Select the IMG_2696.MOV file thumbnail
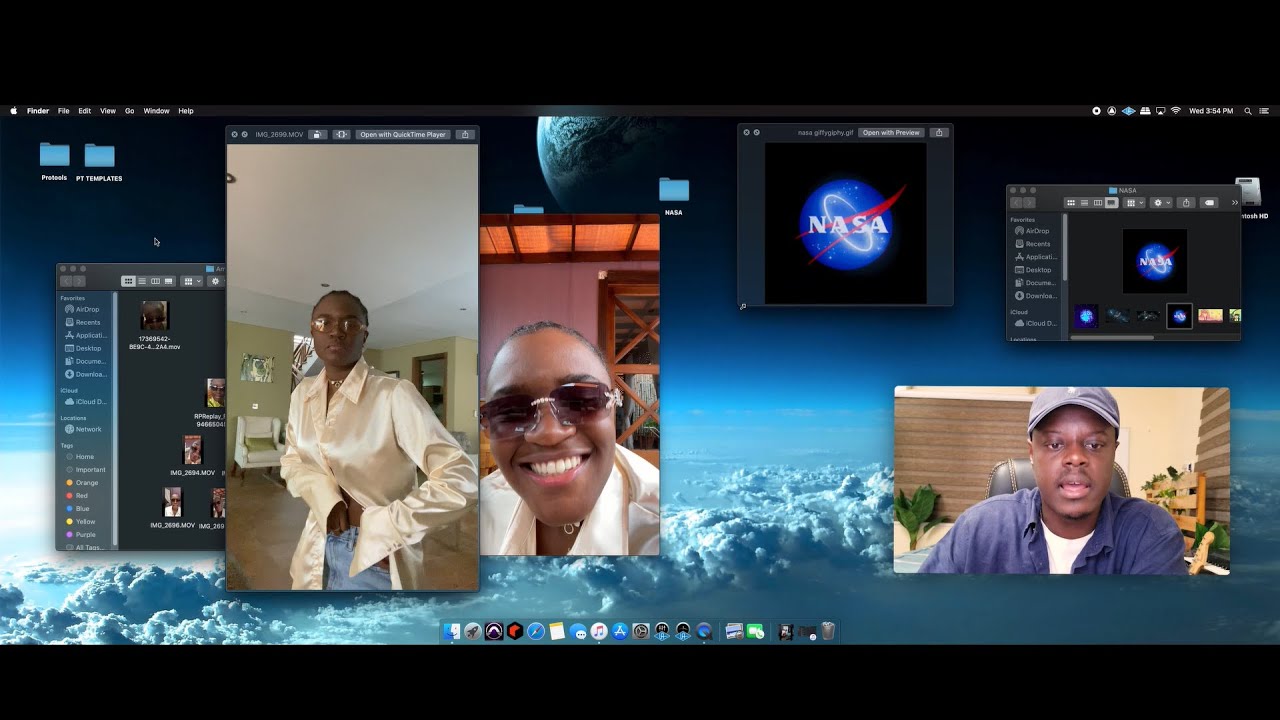The width and height of the screenshot is (1280, 720). pos(172,502)
